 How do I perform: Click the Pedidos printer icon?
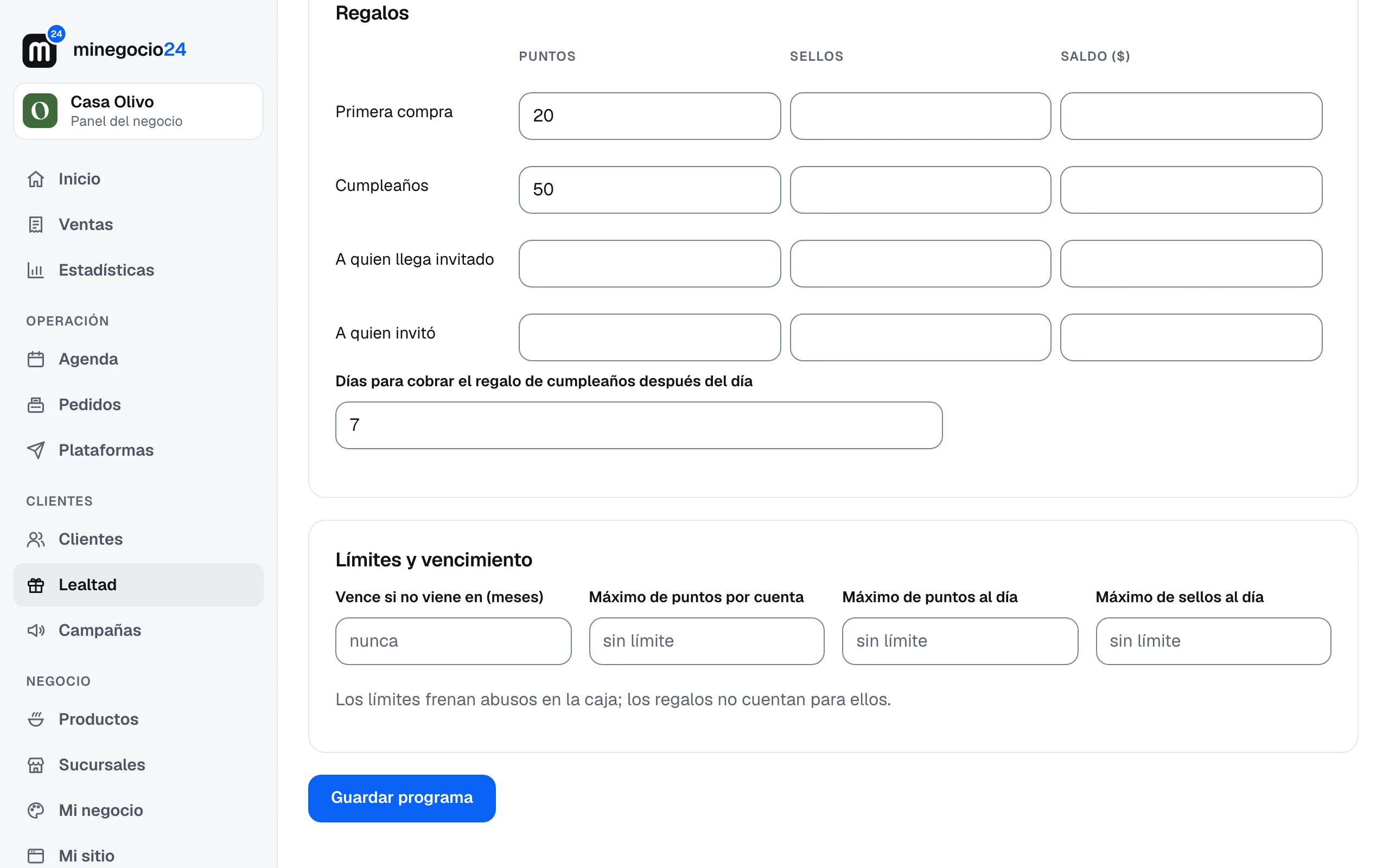point(36,405)
